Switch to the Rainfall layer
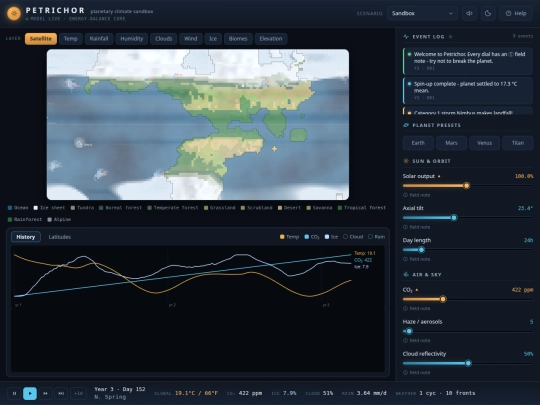The height and width of the screenshot is (405, 540). (99, 39)
